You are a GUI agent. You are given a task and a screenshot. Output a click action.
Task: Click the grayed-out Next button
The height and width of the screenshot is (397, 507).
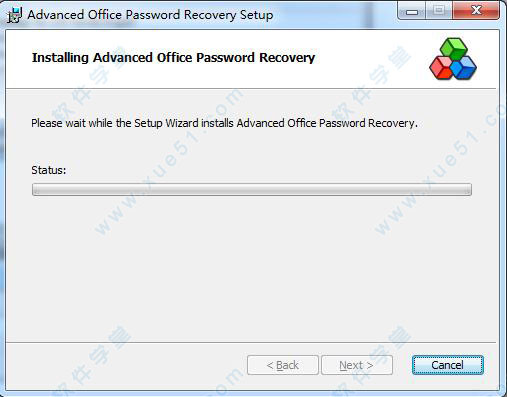356,365
